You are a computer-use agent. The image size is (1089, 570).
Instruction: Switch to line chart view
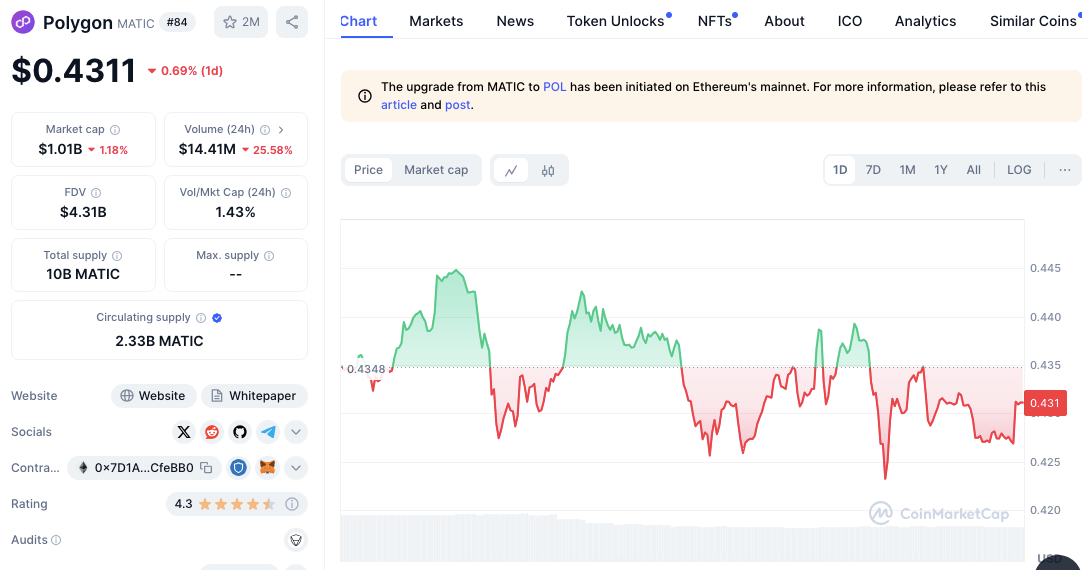pos(511,170)
